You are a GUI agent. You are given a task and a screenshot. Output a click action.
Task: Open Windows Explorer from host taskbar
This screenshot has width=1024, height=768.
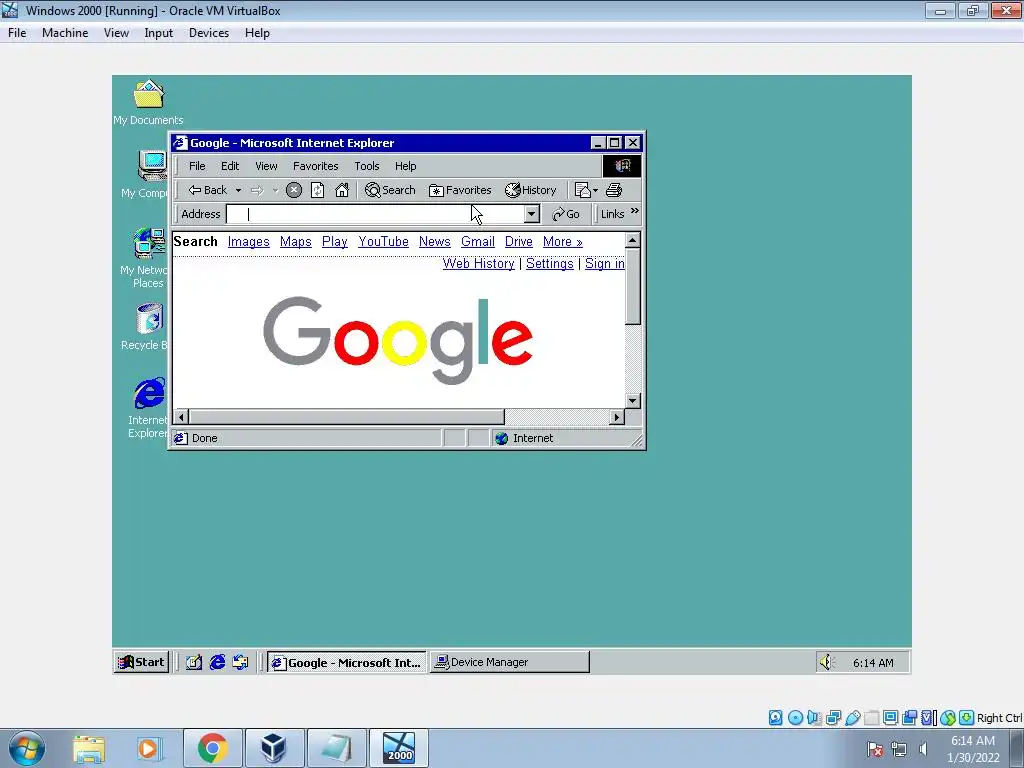click(89, 748)
